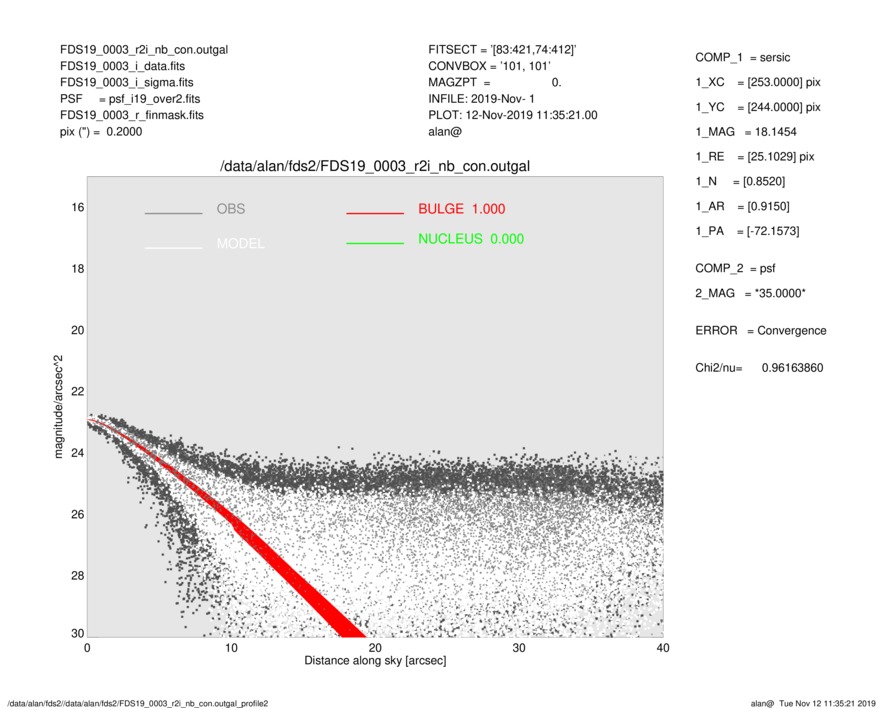Click the '1_PA = [-72.1573]' parameter

click(747, 231)
